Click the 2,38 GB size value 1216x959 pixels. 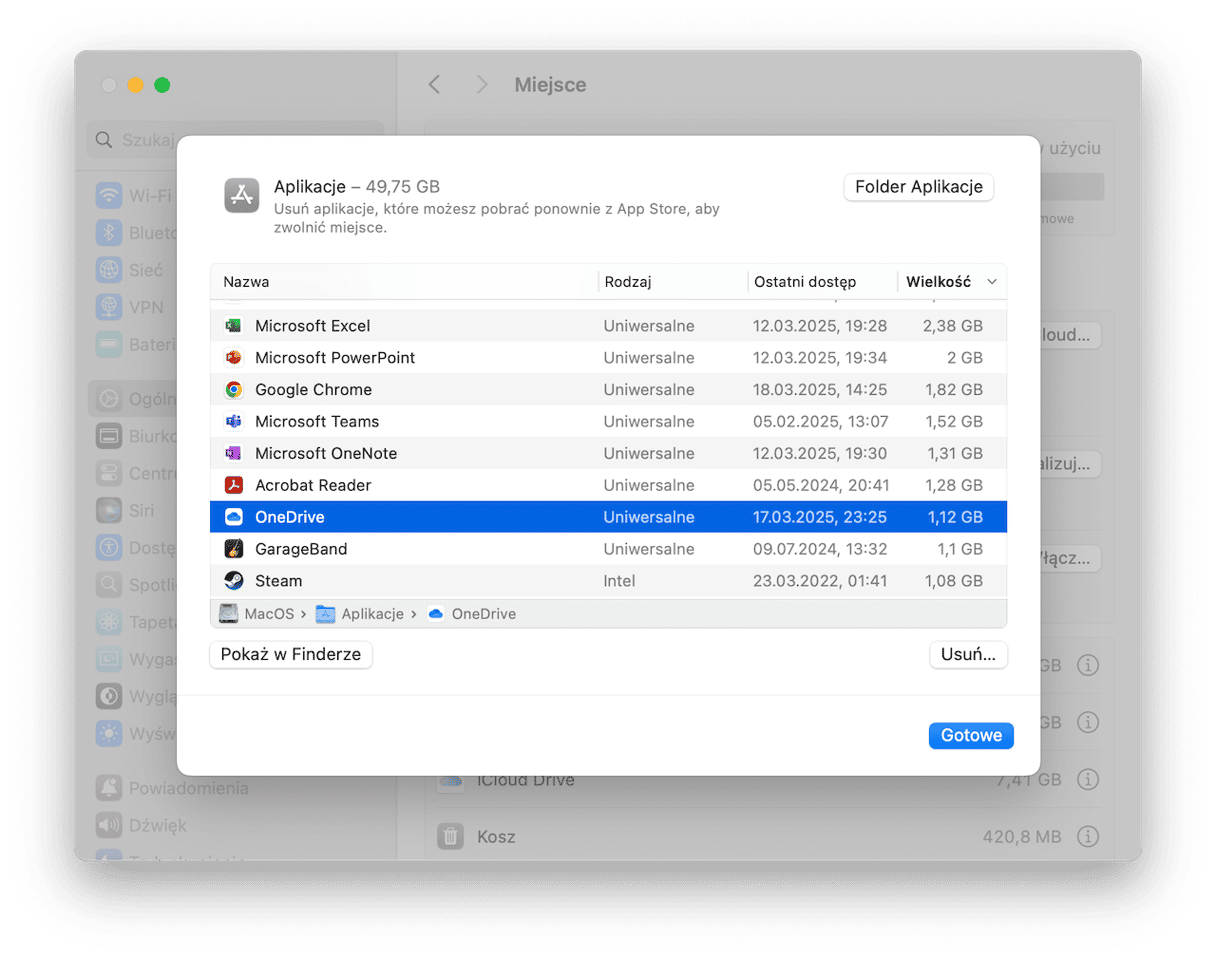(x=952, y=326)
